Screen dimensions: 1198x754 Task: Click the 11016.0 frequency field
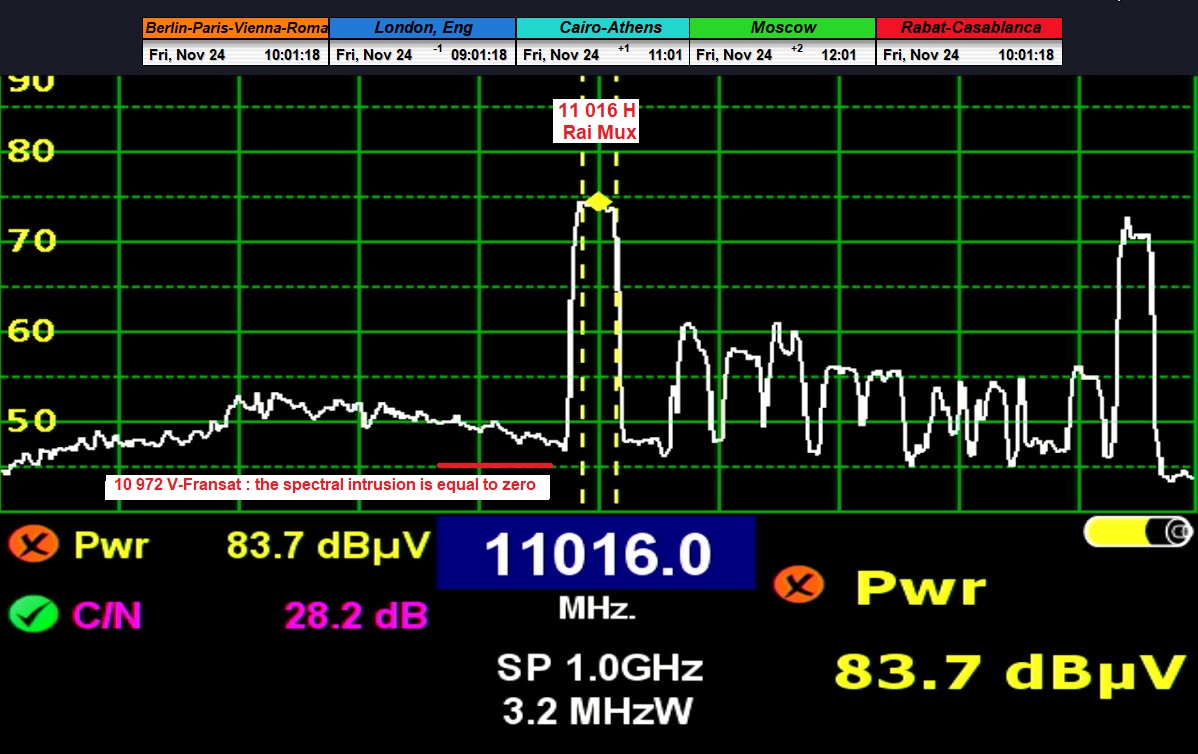click(x=596, y=554)
